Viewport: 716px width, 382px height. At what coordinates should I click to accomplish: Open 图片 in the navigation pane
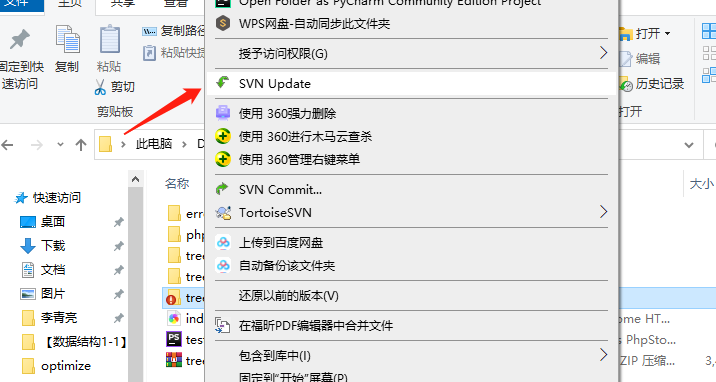point(42,293)
